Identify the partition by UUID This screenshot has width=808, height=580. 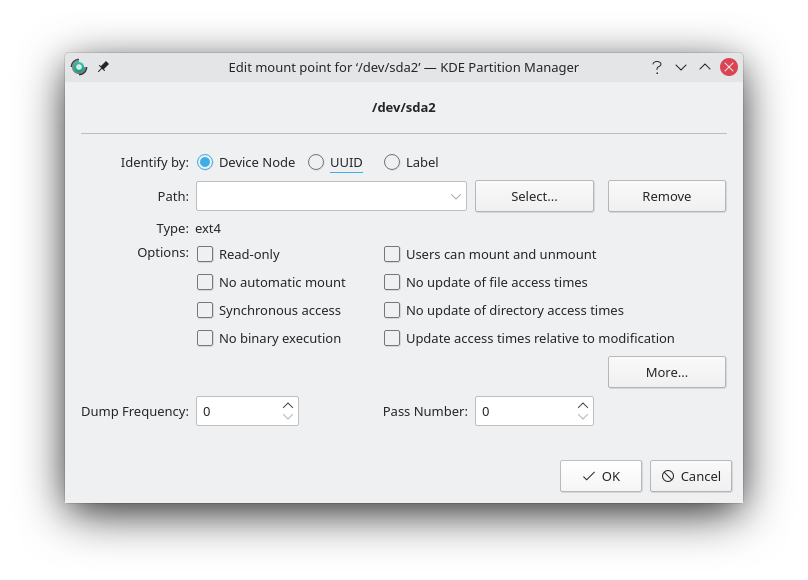[316, 162]
